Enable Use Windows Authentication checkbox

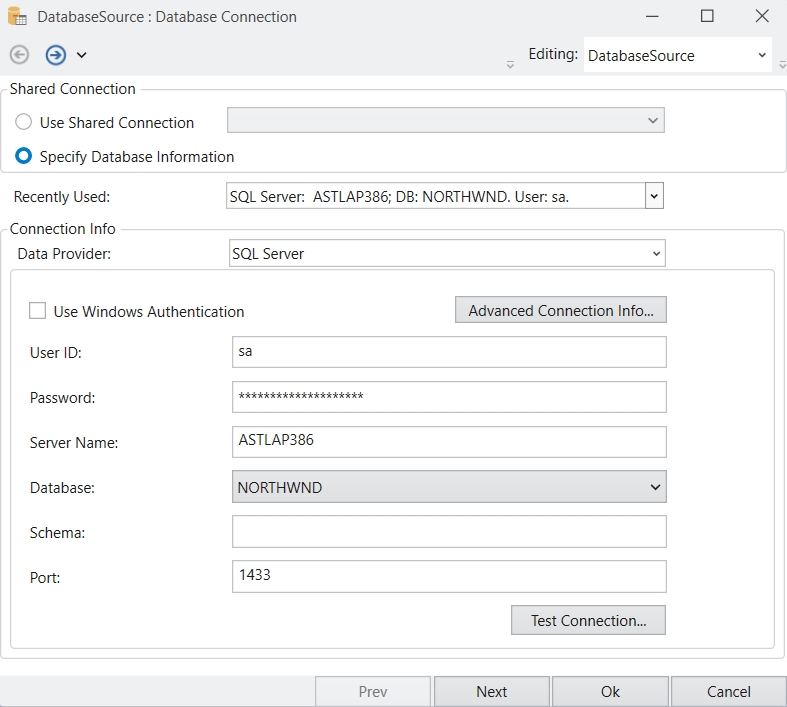tap(38, 311)
